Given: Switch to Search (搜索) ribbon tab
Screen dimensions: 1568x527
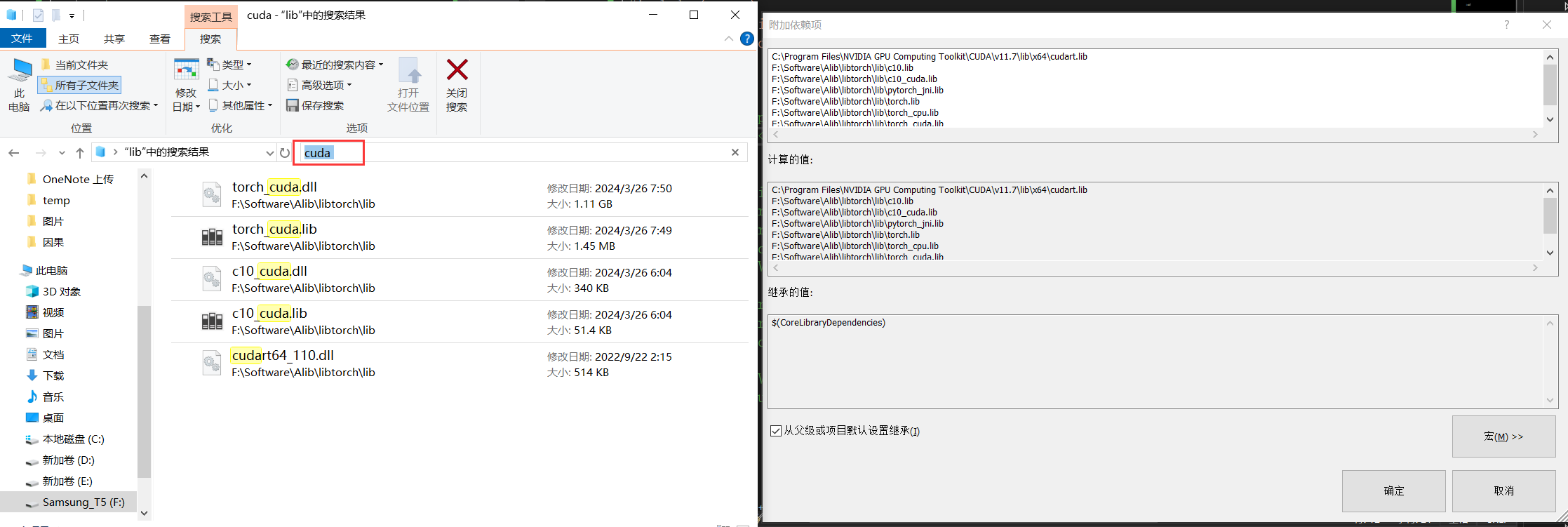Looking at the screenshot, I should click(210, 39).
